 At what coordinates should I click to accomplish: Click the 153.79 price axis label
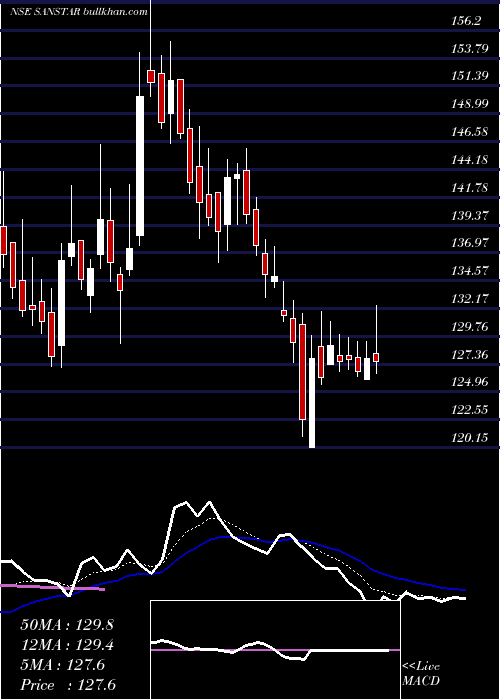470,49
